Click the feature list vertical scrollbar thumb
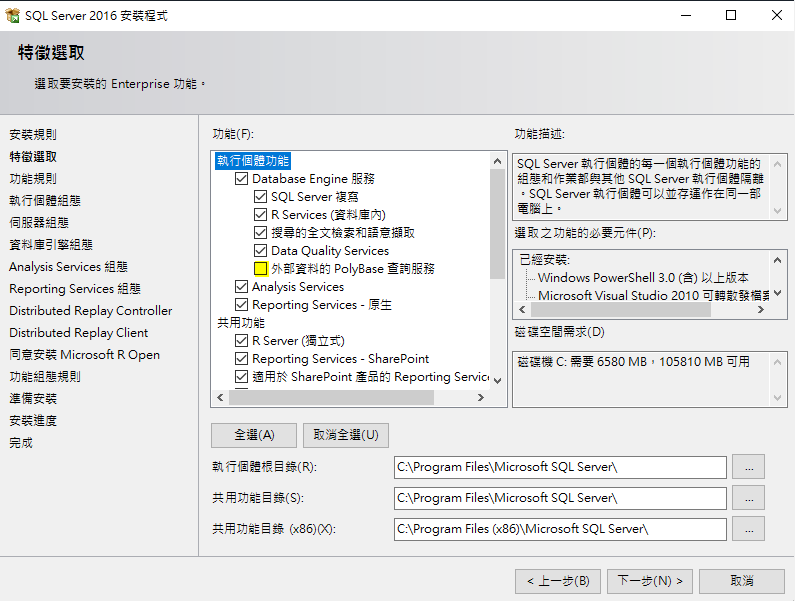The height and width of the screenshot is (601, 795). tap(497, 224)
